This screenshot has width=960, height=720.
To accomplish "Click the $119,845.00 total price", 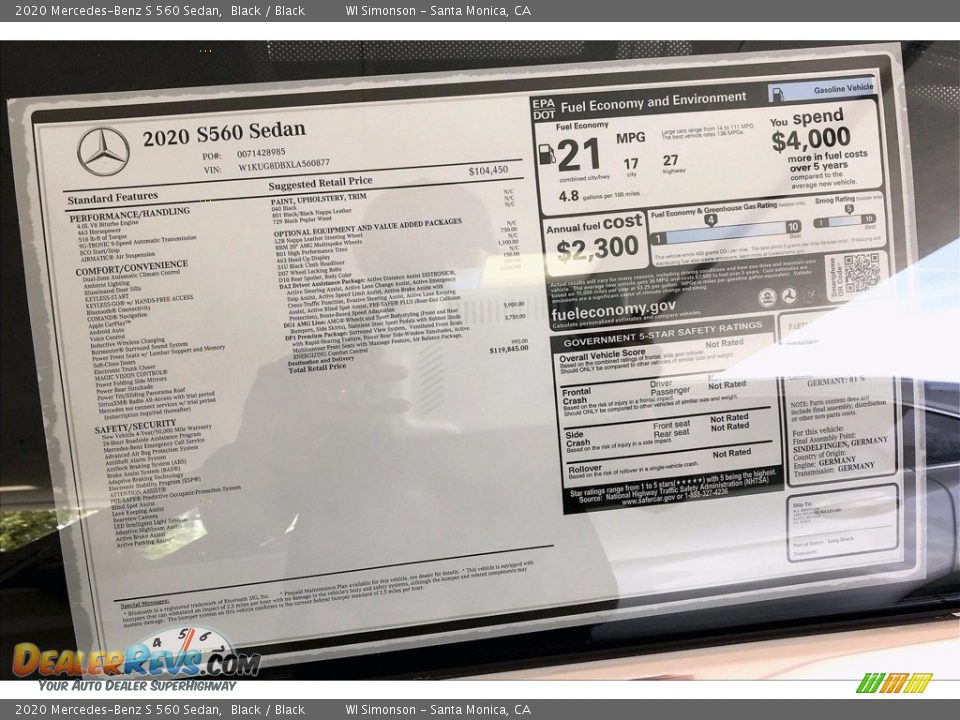I will (509, 350).
